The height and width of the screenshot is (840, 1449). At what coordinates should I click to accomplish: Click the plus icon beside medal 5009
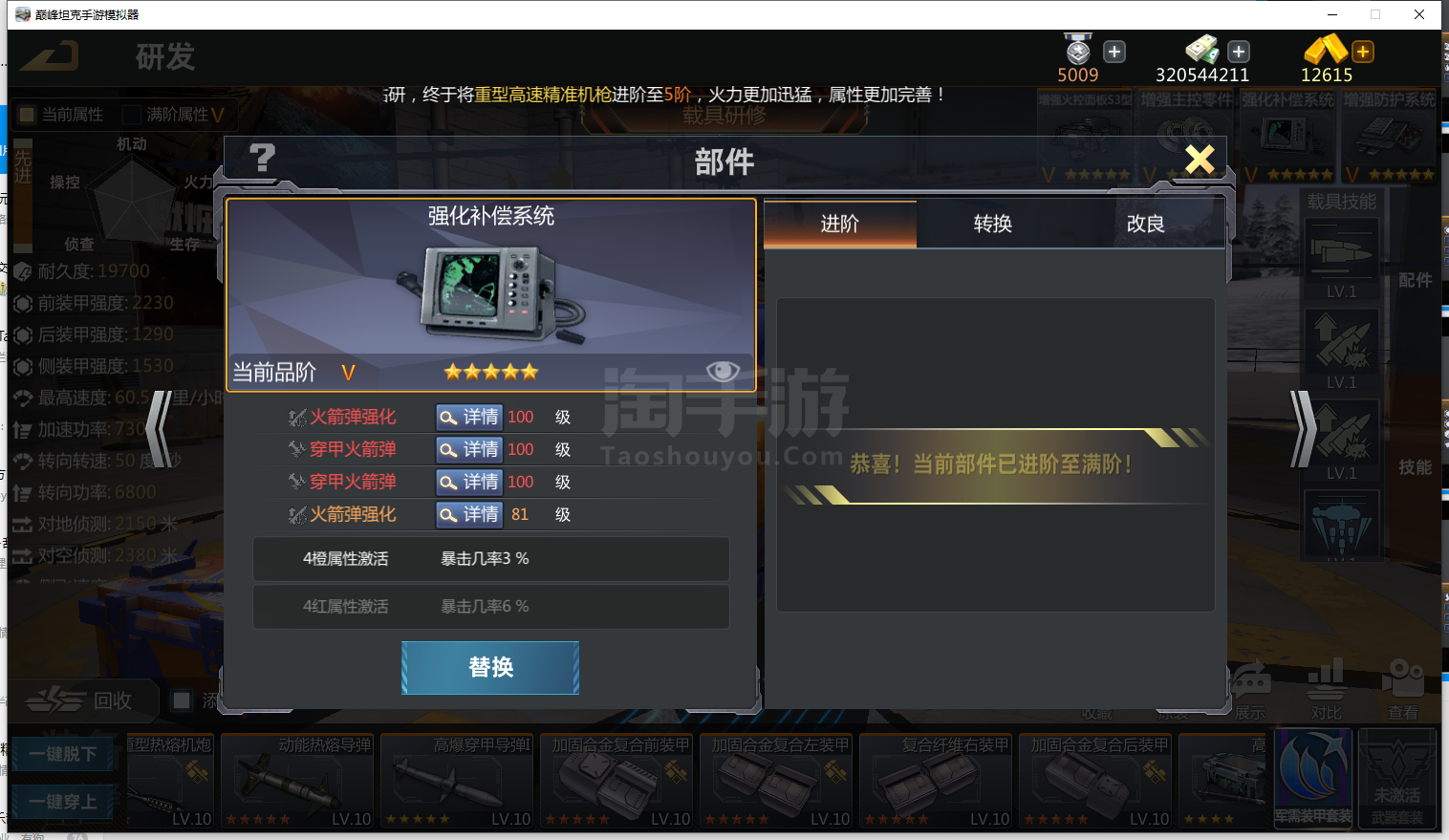click(1114, 52)
